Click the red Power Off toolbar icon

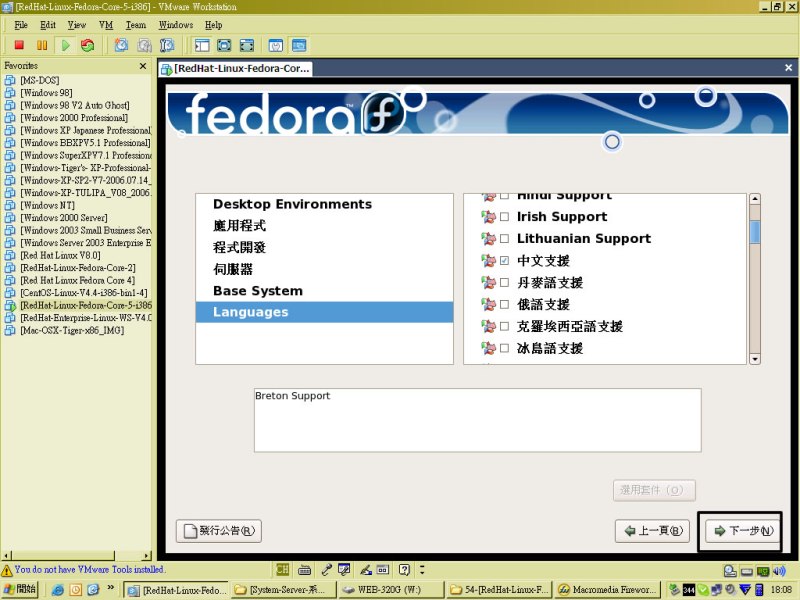(x=19, y=45)
